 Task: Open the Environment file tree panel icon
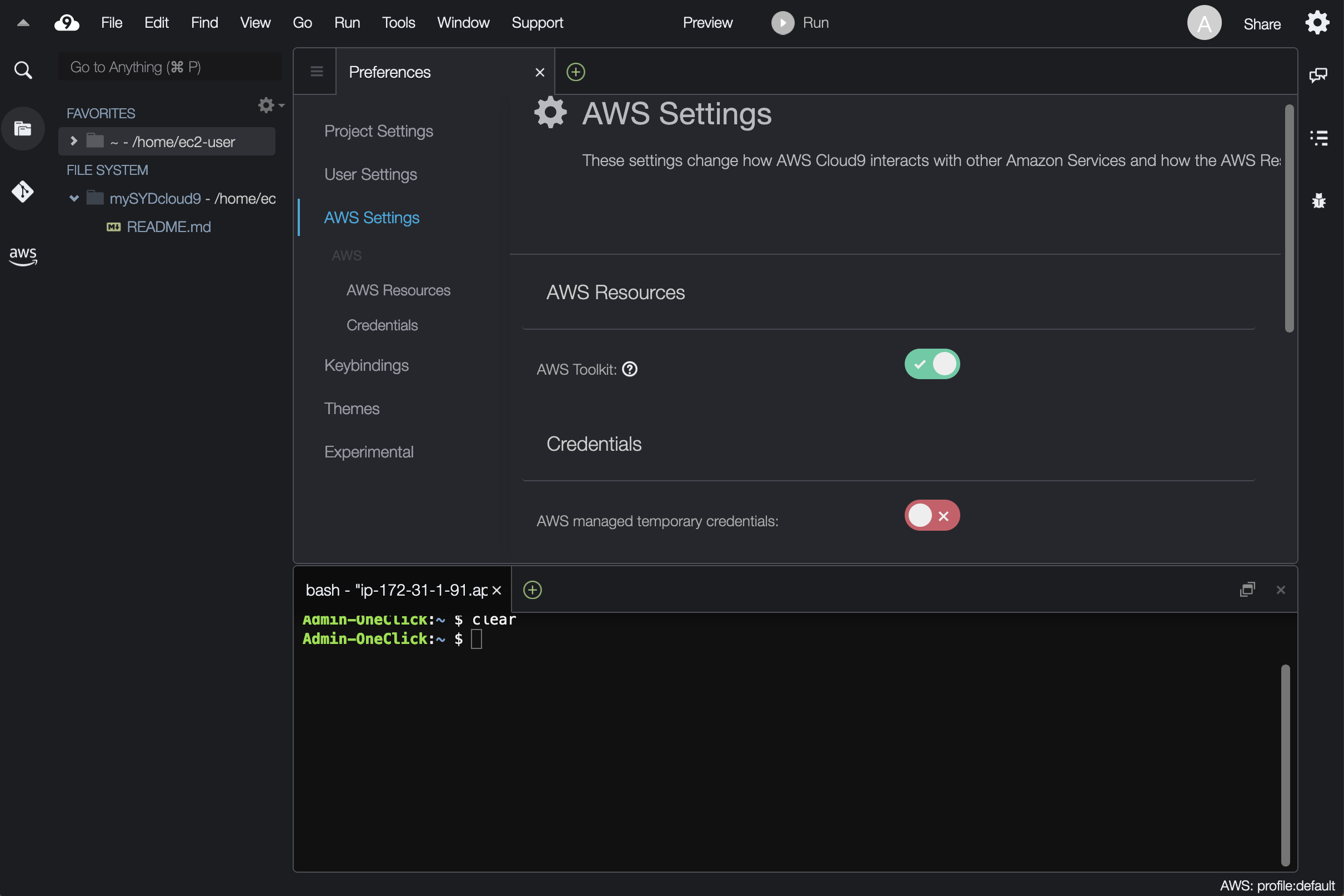pyautogui.click(x=23, y=129)
